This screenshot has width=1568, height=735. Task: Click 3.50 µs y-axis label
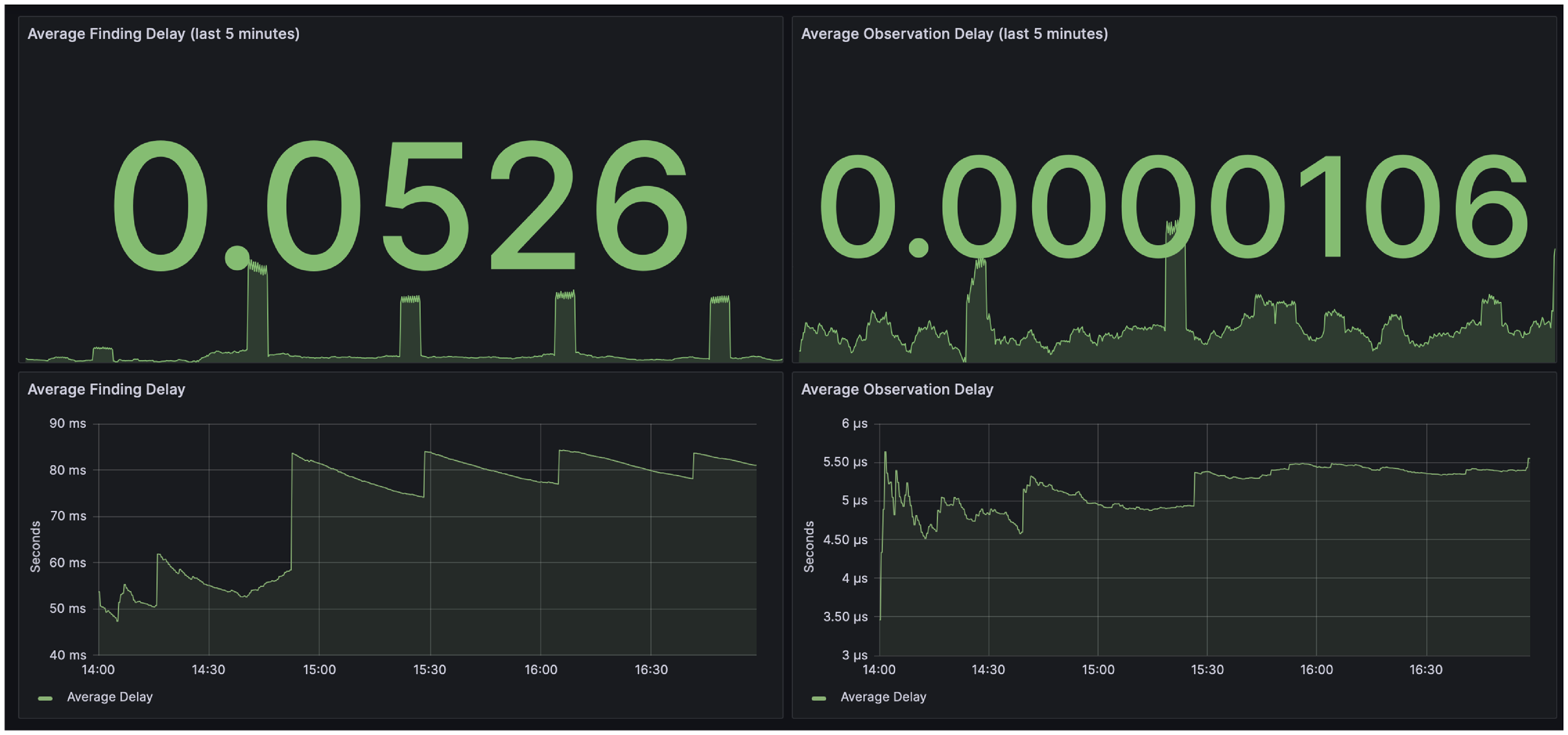tap(845, 617)
